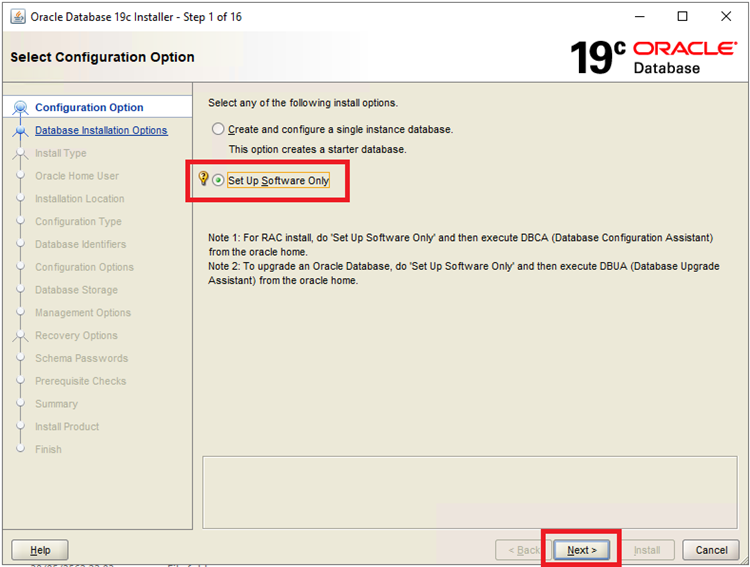Click the Schema Passwords step
This screenshot has width=750, height=567.
click(82, 358)
